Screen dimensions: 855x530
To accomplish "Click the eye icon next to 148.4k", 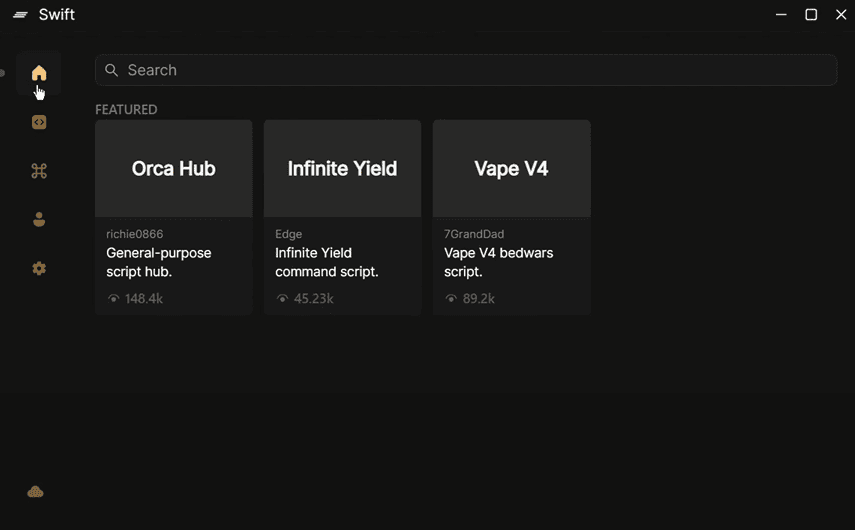I will [113, 298].
